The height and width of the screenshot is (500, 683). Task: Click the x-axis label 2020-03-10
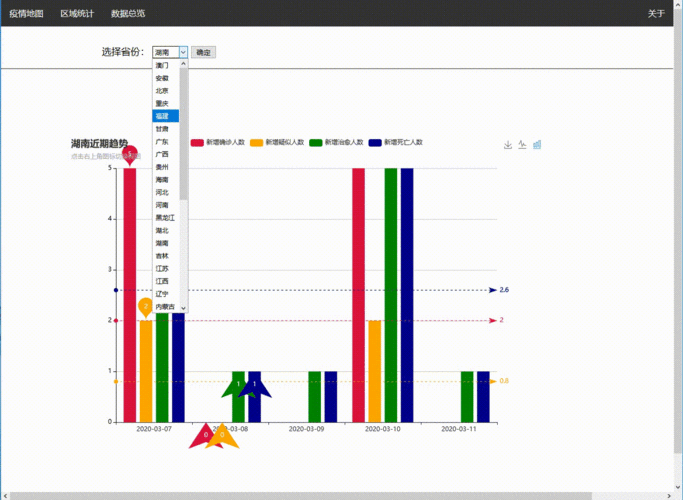[x=383, y=429]
